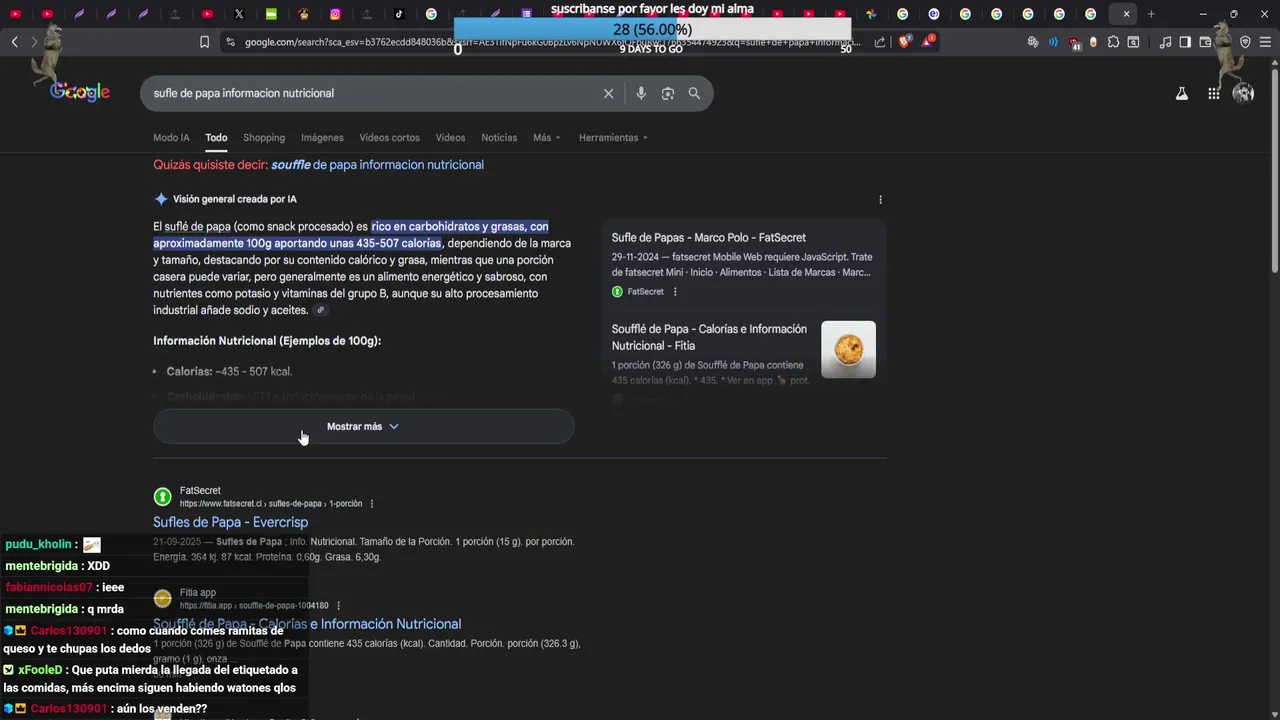Go forward with browser forward arrow
The height and width of the screenshot is (720, 1280).
pyautogui.click(x=34, y=42)
